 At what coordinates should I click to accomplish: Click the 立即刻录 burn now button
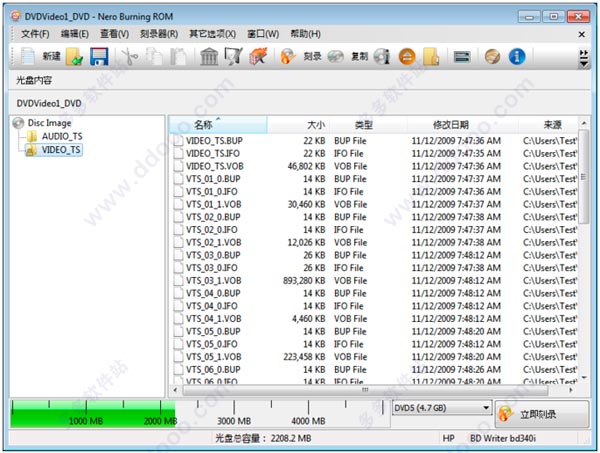click(542, 414)
